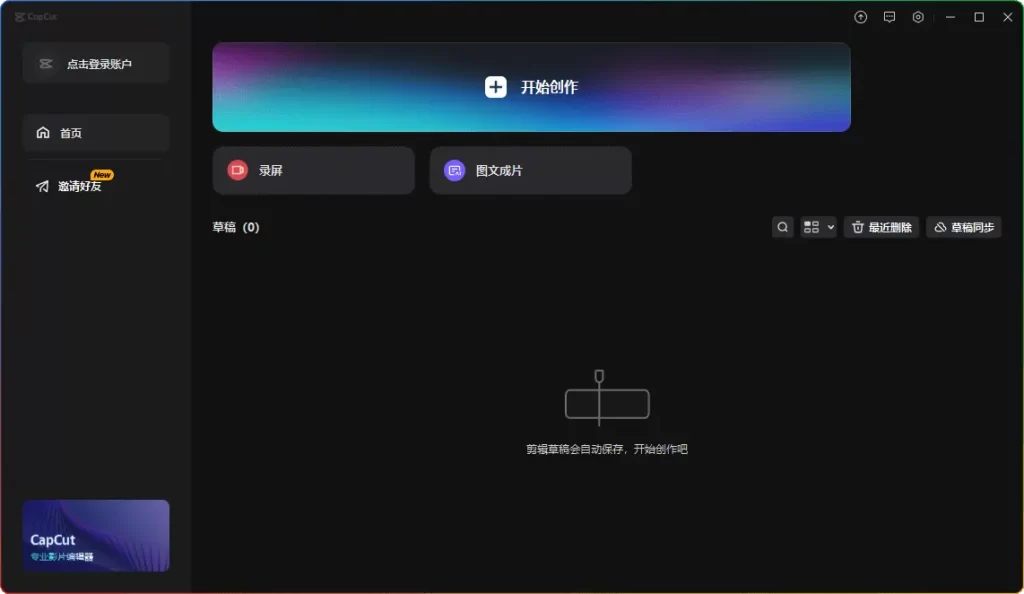Click the update arrow icon in title bar
Viewport: 1024px width, 594px height.
(860, 17)
